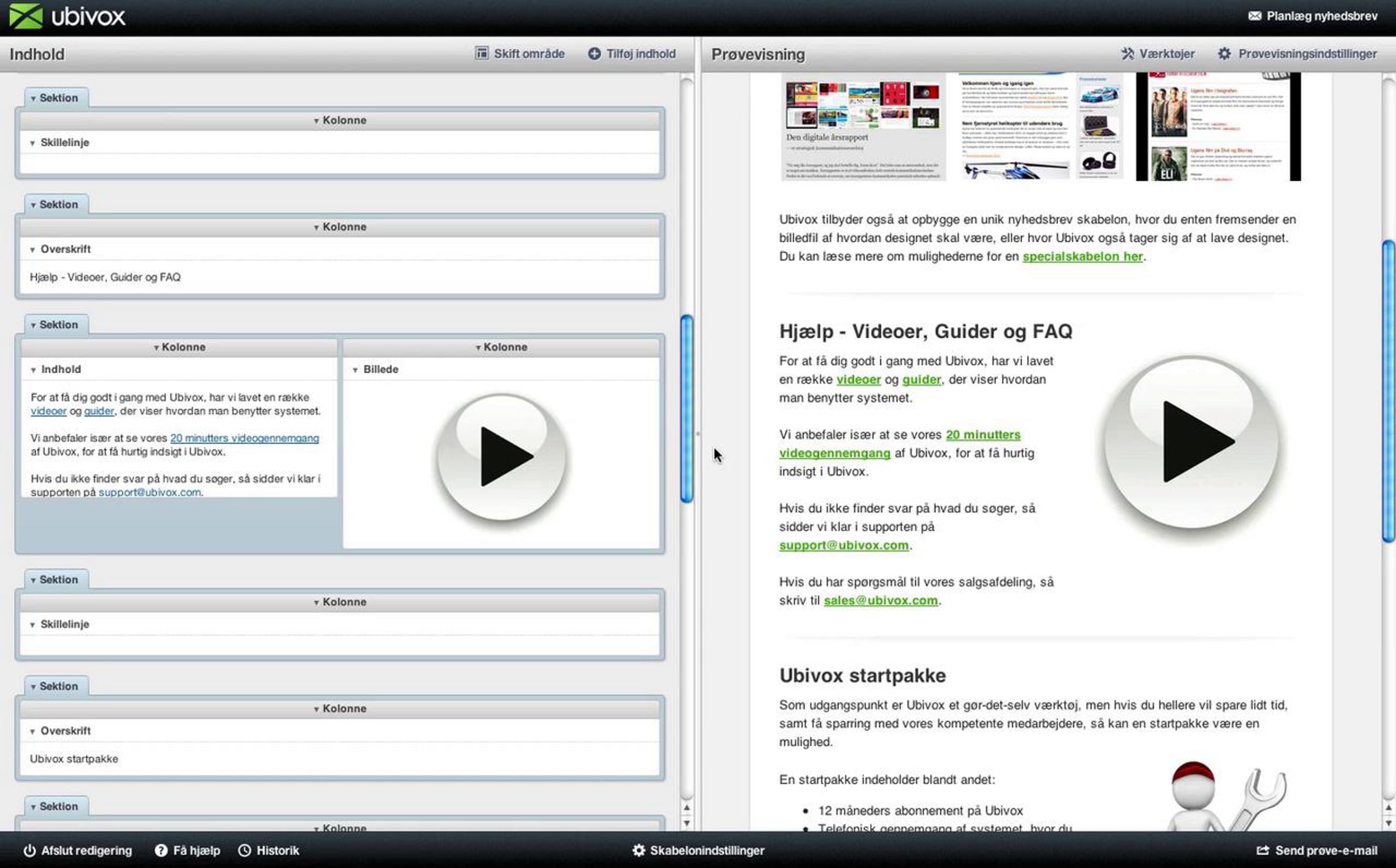The width and height of the screenshot is (1396, 868).
Task: Click the support@ubivox.com link in the editor
Action: point(149,492)
